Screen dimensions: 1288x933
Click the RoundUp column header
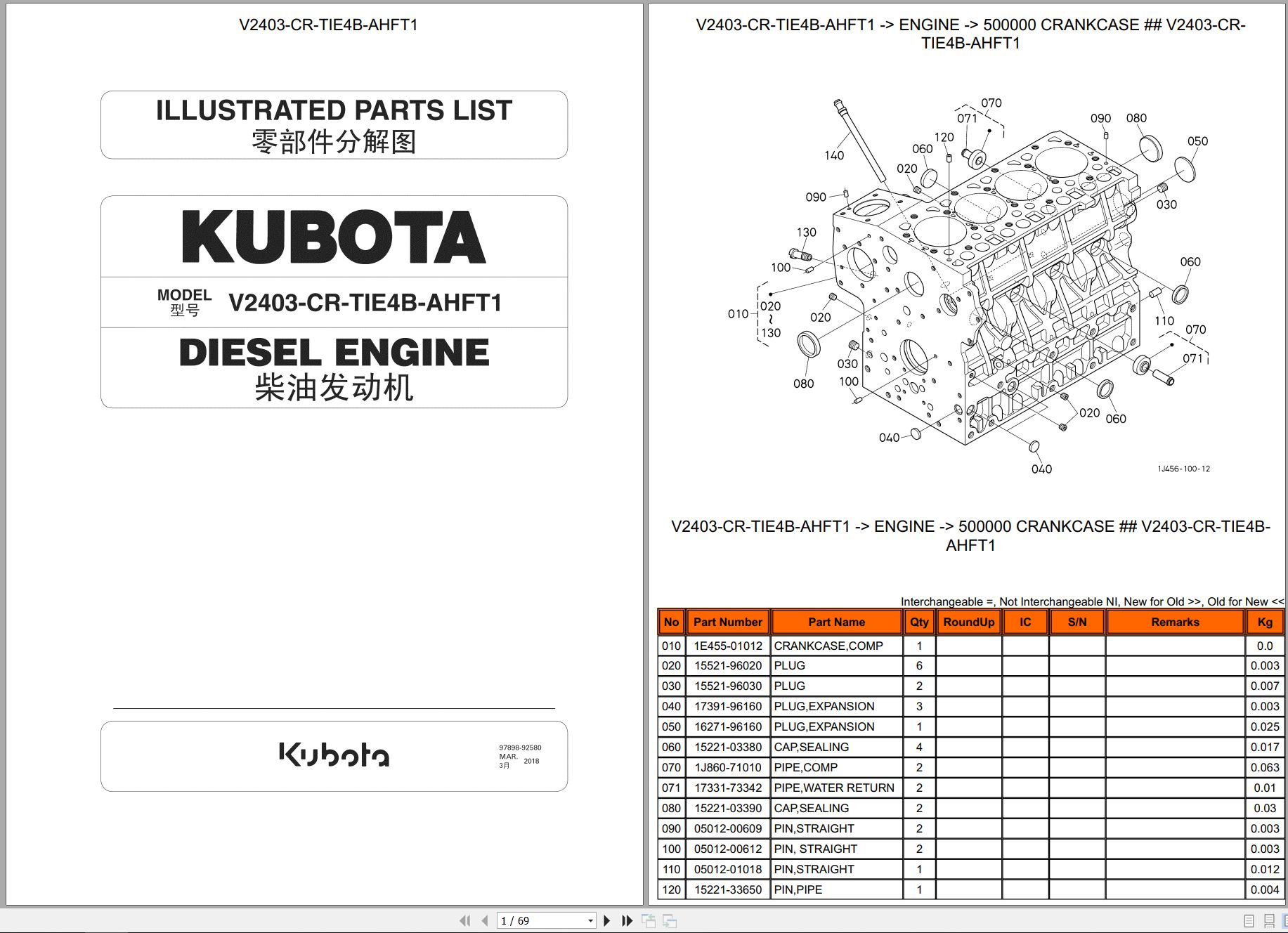click(x=969, y=622)
